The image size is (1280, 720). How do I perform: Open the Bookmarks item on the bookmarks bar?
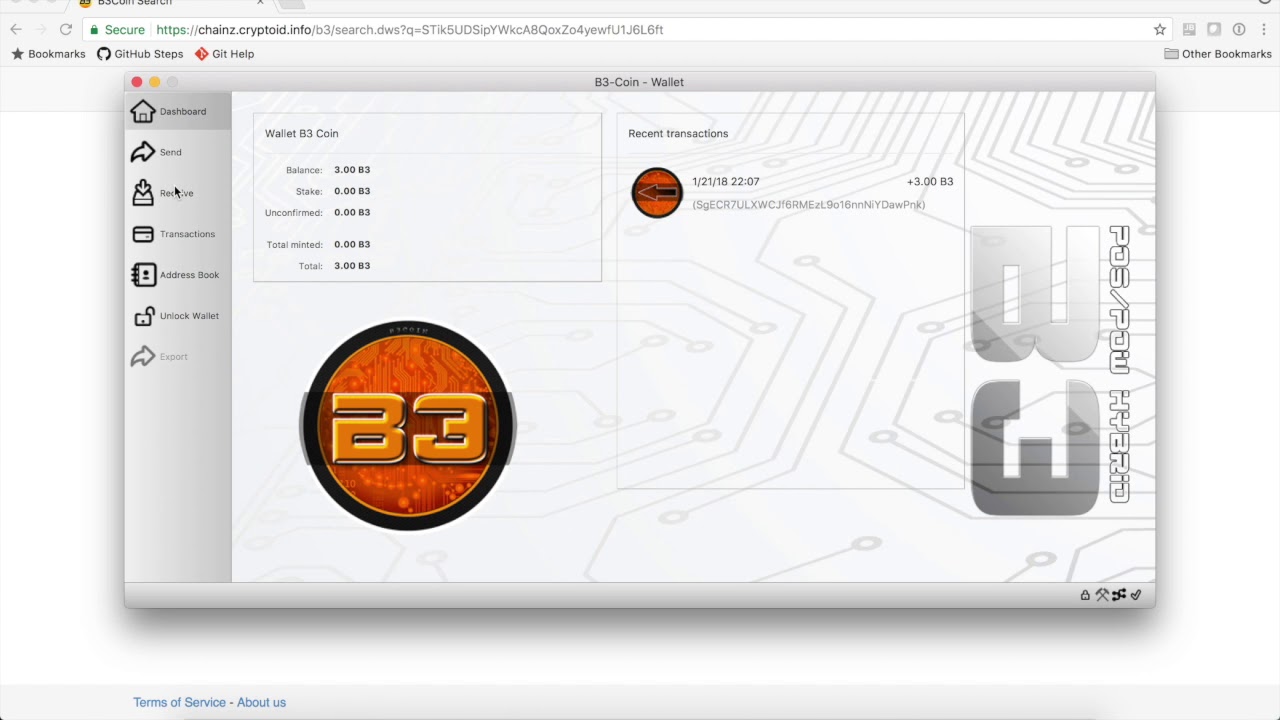tap(48, 54)
